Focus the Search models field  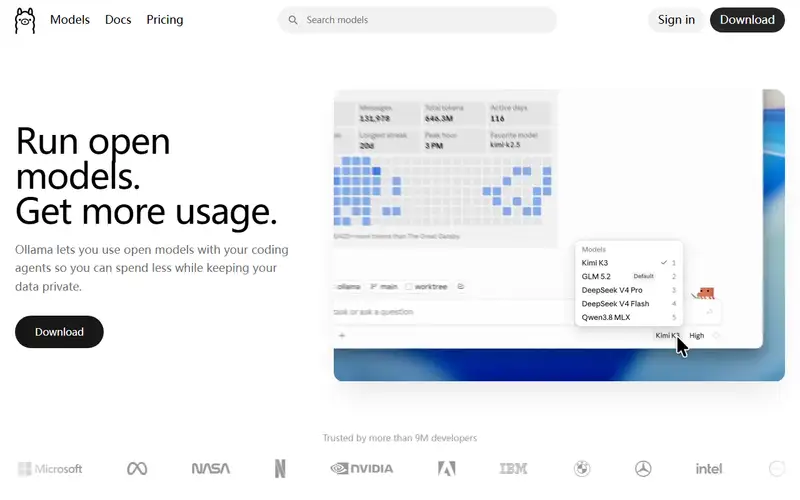click(x=417, y=20)
